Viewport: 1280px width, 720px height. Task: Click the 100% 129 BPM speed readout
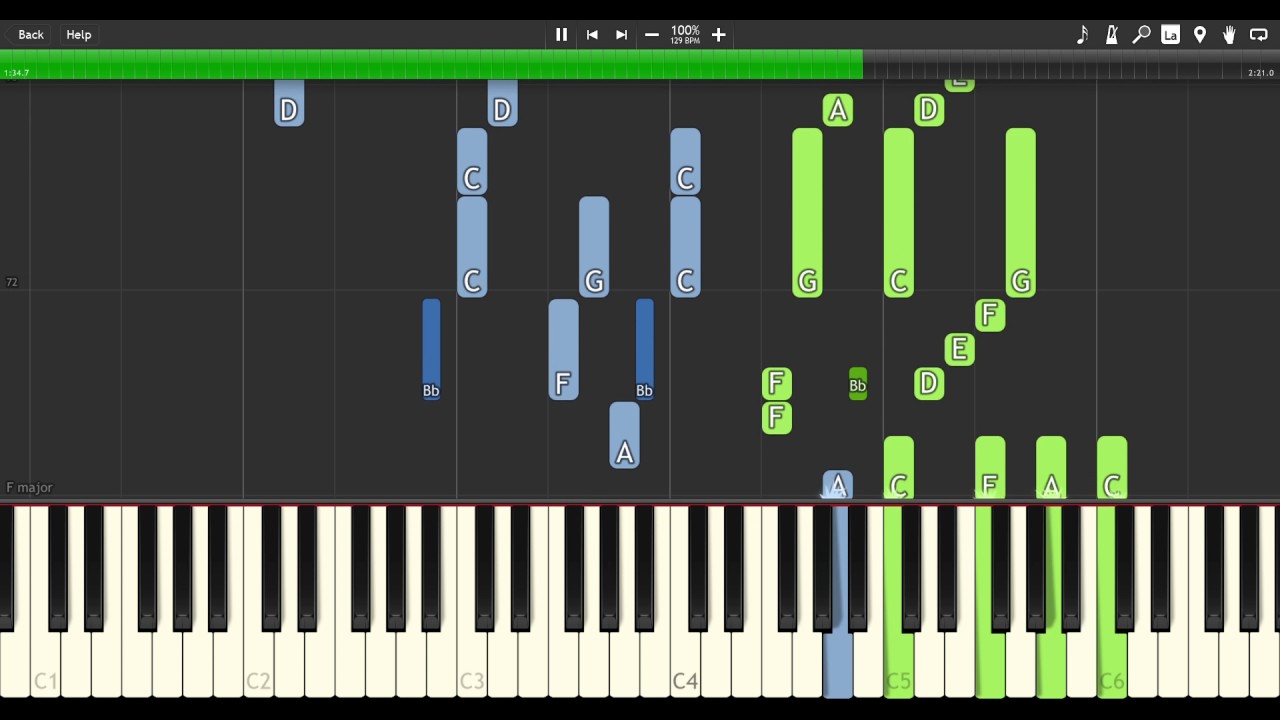coord(685,35)
